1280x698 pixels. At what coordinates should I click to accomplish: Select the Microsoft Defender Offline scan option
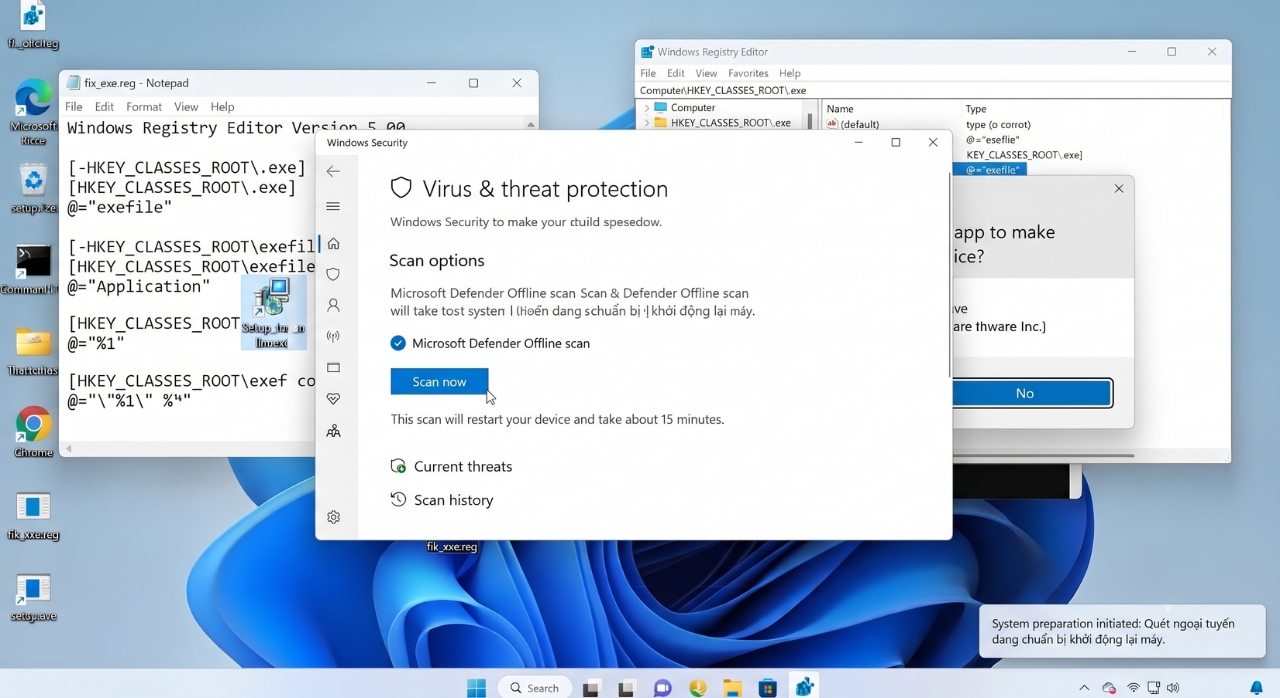[x=490, y=343]
